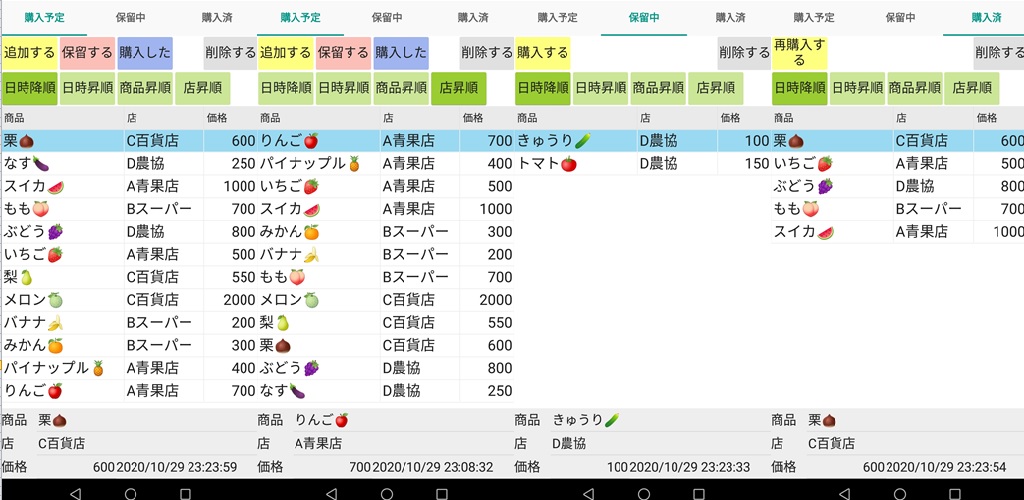Image resolution: width=1024 pixels, height=500 pixels.
Task: Click timestamp 2020/10/29 23:08:32
Action: [432, 467]
